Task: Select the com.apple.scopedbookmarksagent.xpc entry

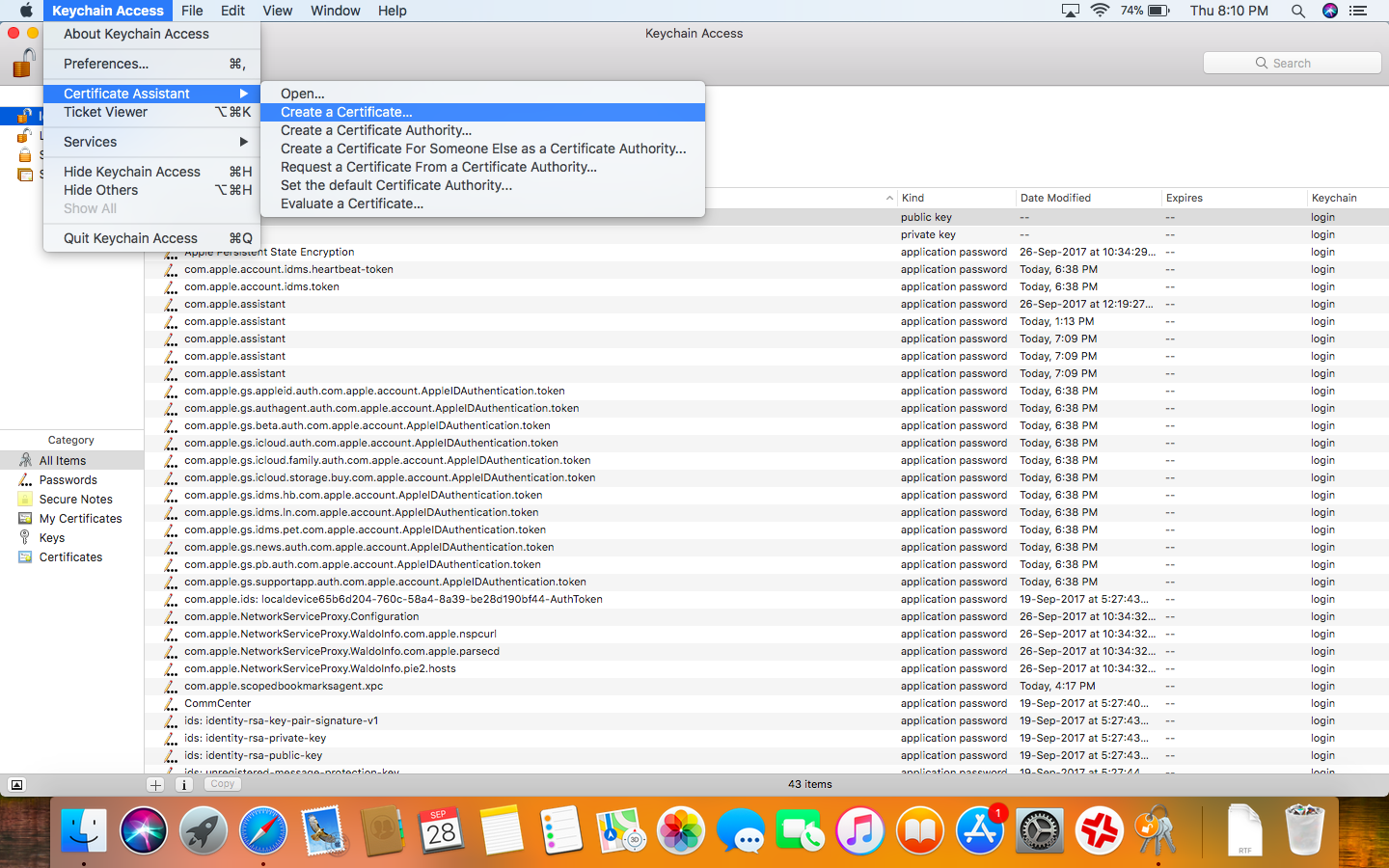Action: pos(767,687)
